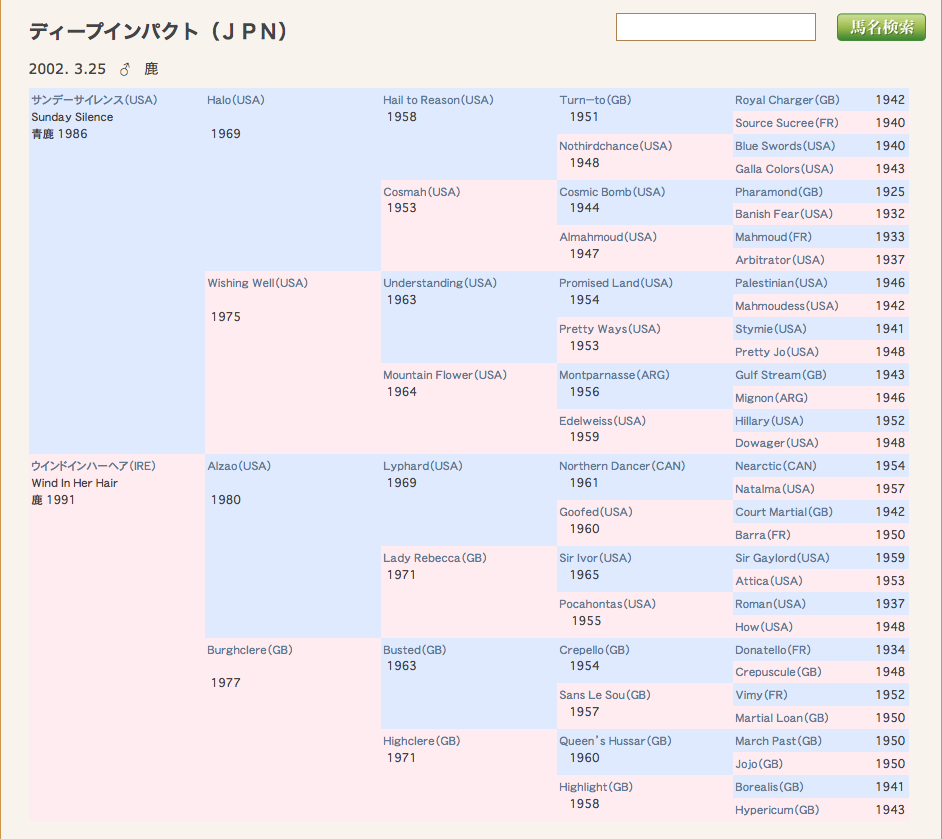Open Hypericum(GB) ancestor page
The width and height of the screenshot is (942, 839).
777,810
